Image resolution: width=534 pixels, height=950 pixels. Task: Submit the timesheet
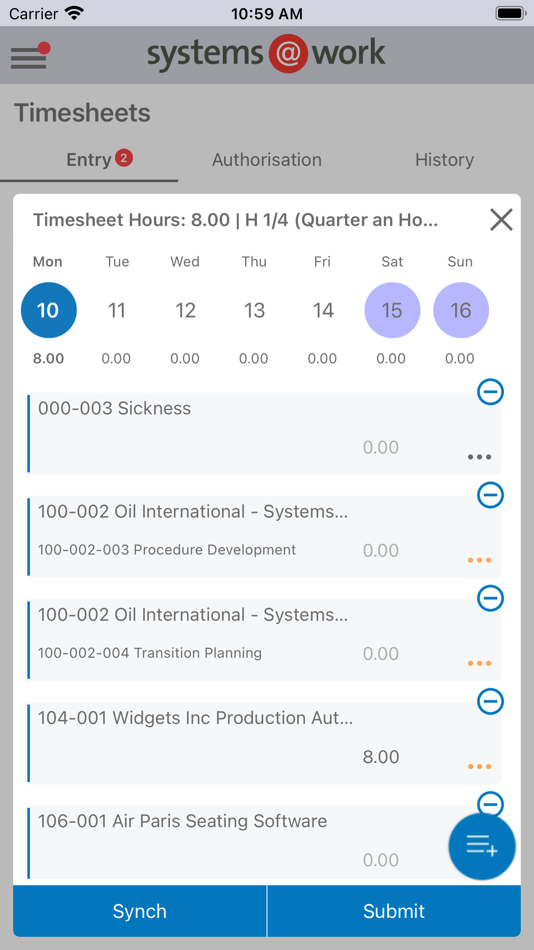[394, 911]
